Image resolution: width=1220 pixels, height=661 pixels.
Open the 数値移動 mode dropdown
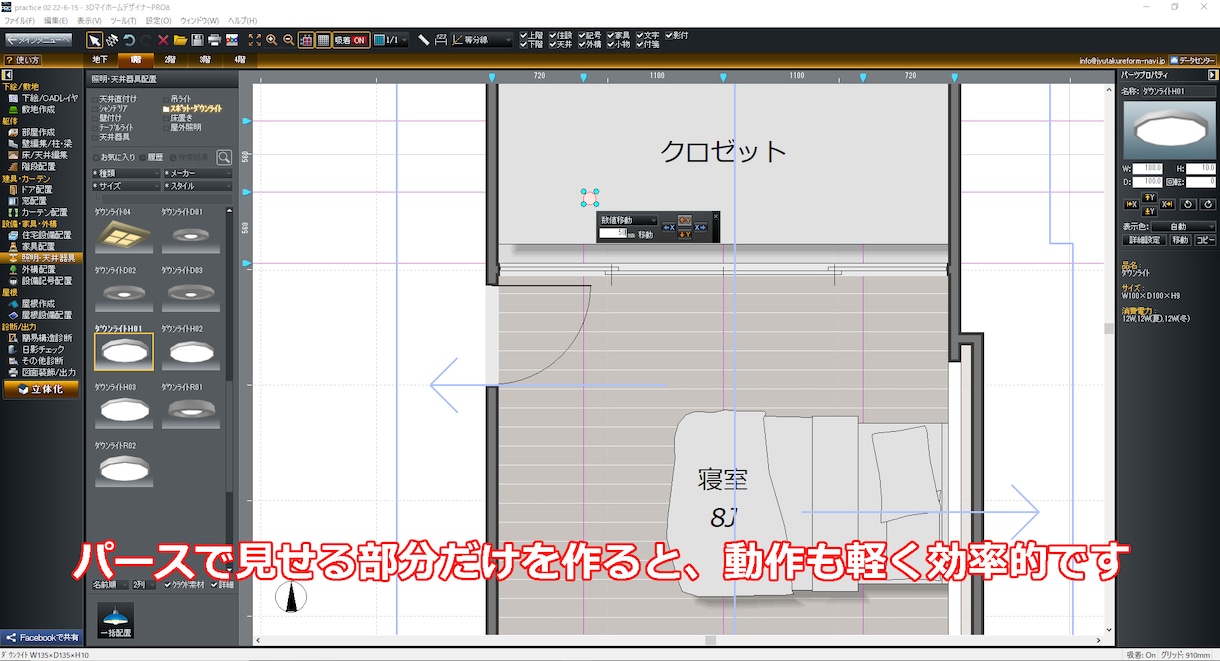click(x=628, y=220)
